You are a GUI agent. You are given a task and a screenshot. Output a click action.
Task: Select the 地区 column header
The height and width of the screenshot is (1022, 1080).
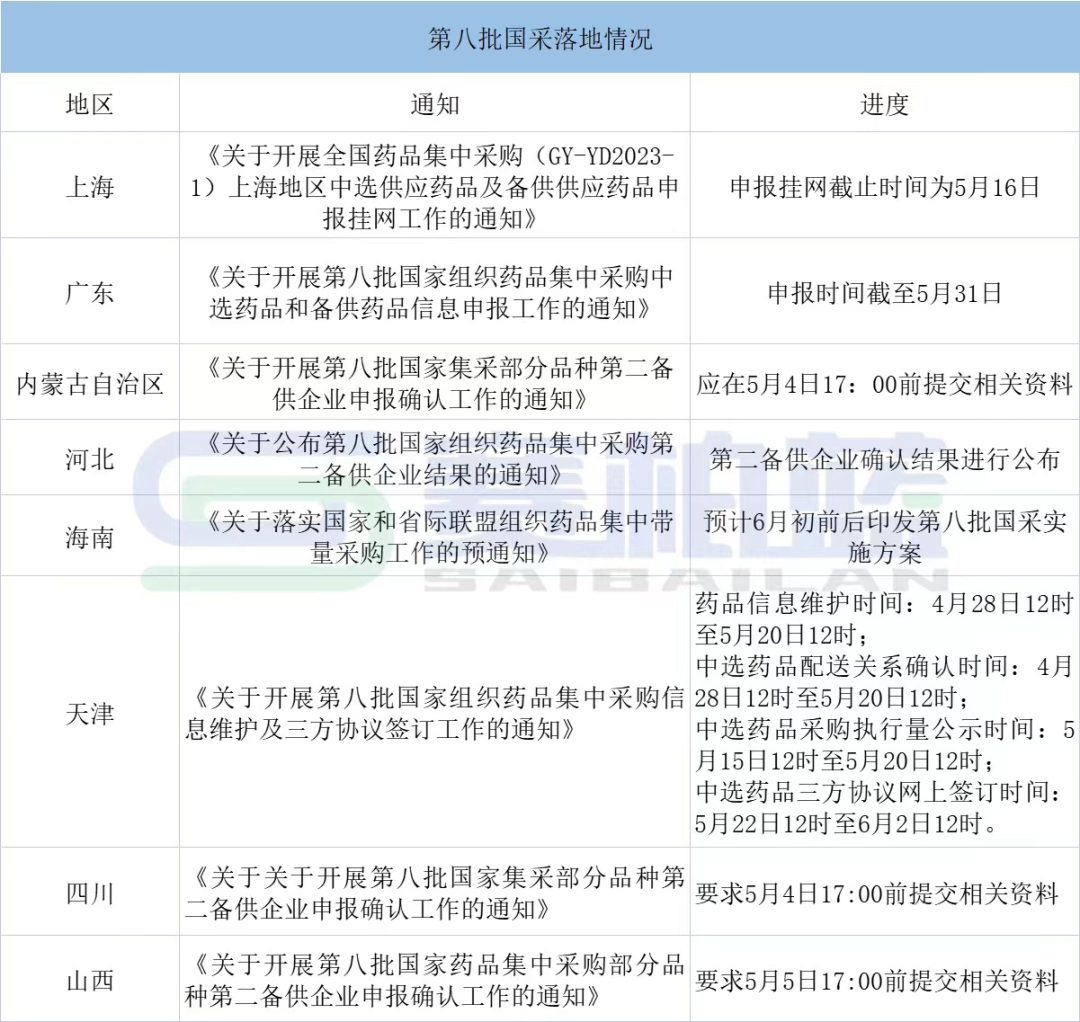pyautogui.click(x=90, y=105)
